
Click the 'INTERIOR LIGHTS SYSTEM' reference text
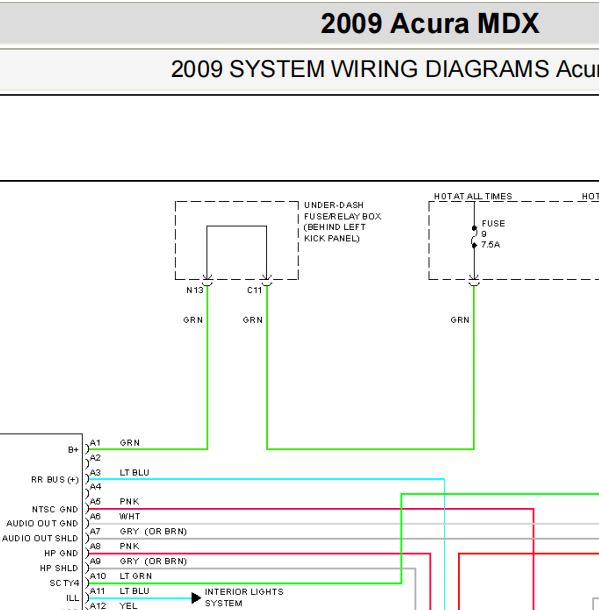coord(244,598)
